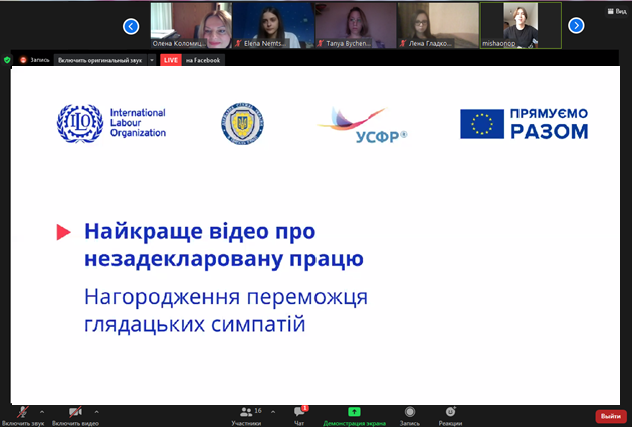Image resolution: width=632 pixels, height=427 pixels.
Task: Show next participants with right arrow
Action: pos(576,26)
